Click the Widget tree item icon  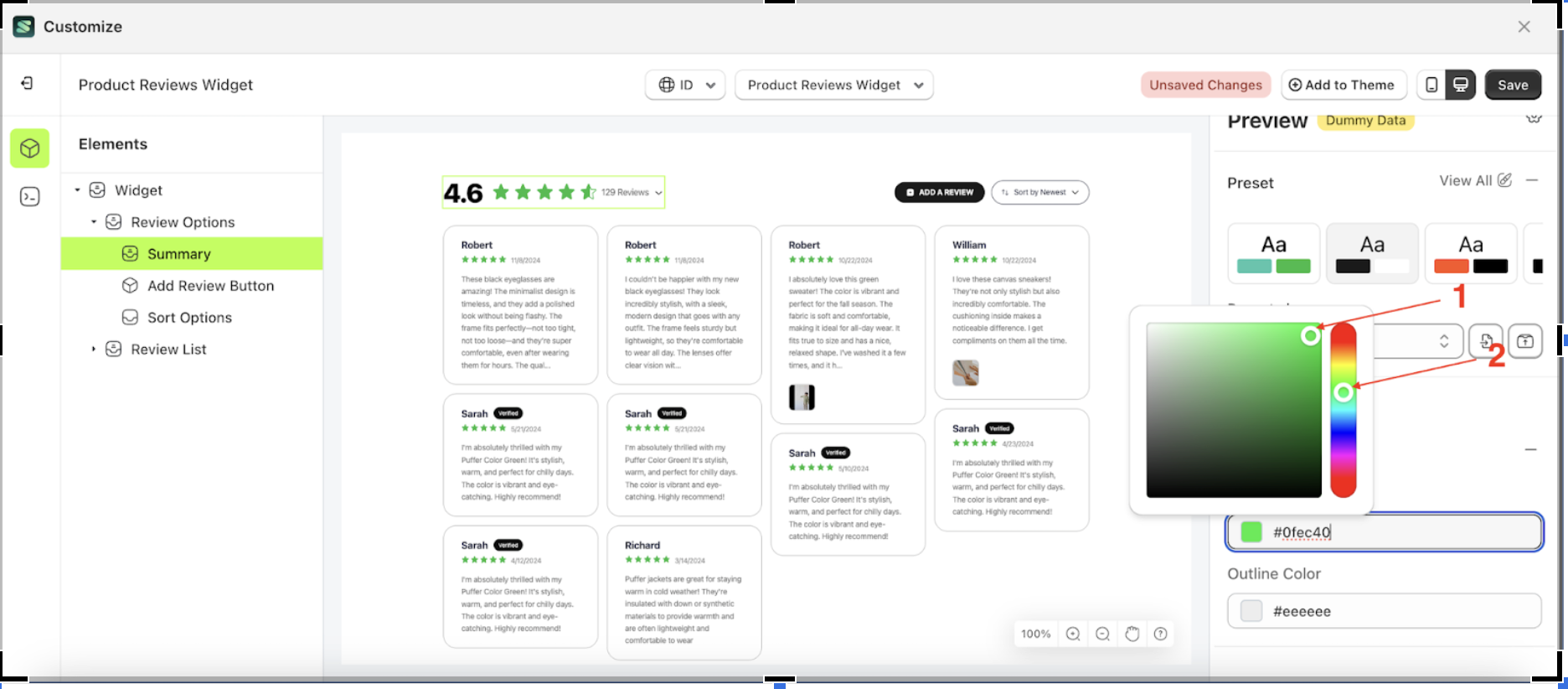point(97,190)
